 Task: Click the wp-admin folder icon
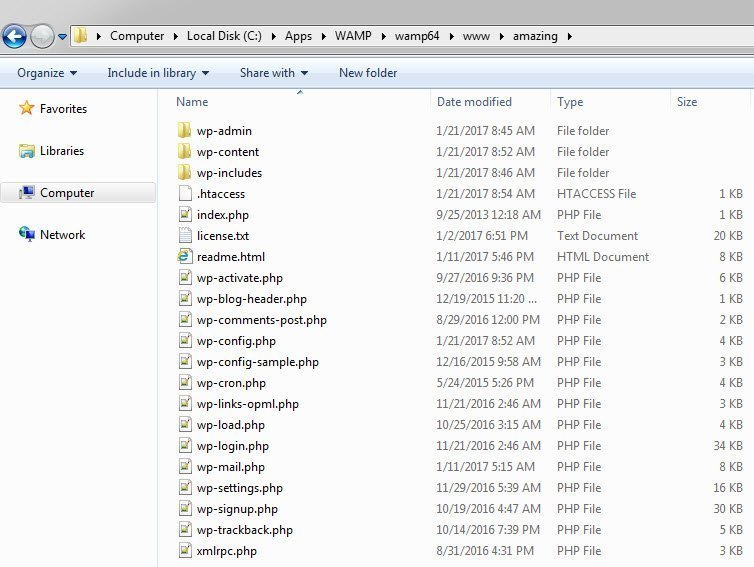[184, 130]
